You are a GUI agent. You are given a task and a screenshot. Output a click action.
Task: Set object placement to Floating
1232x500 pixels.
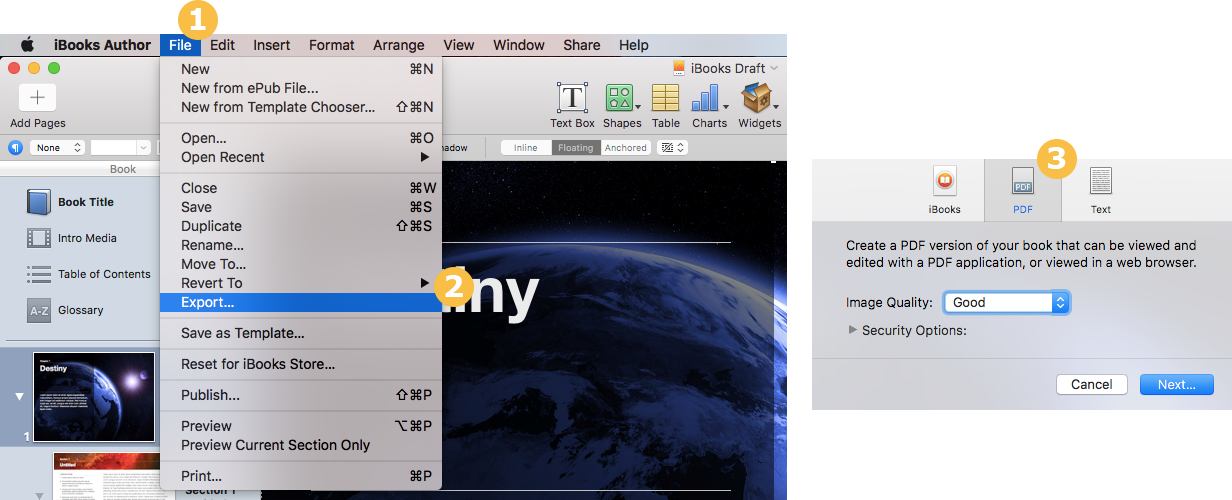pos(576,148)
